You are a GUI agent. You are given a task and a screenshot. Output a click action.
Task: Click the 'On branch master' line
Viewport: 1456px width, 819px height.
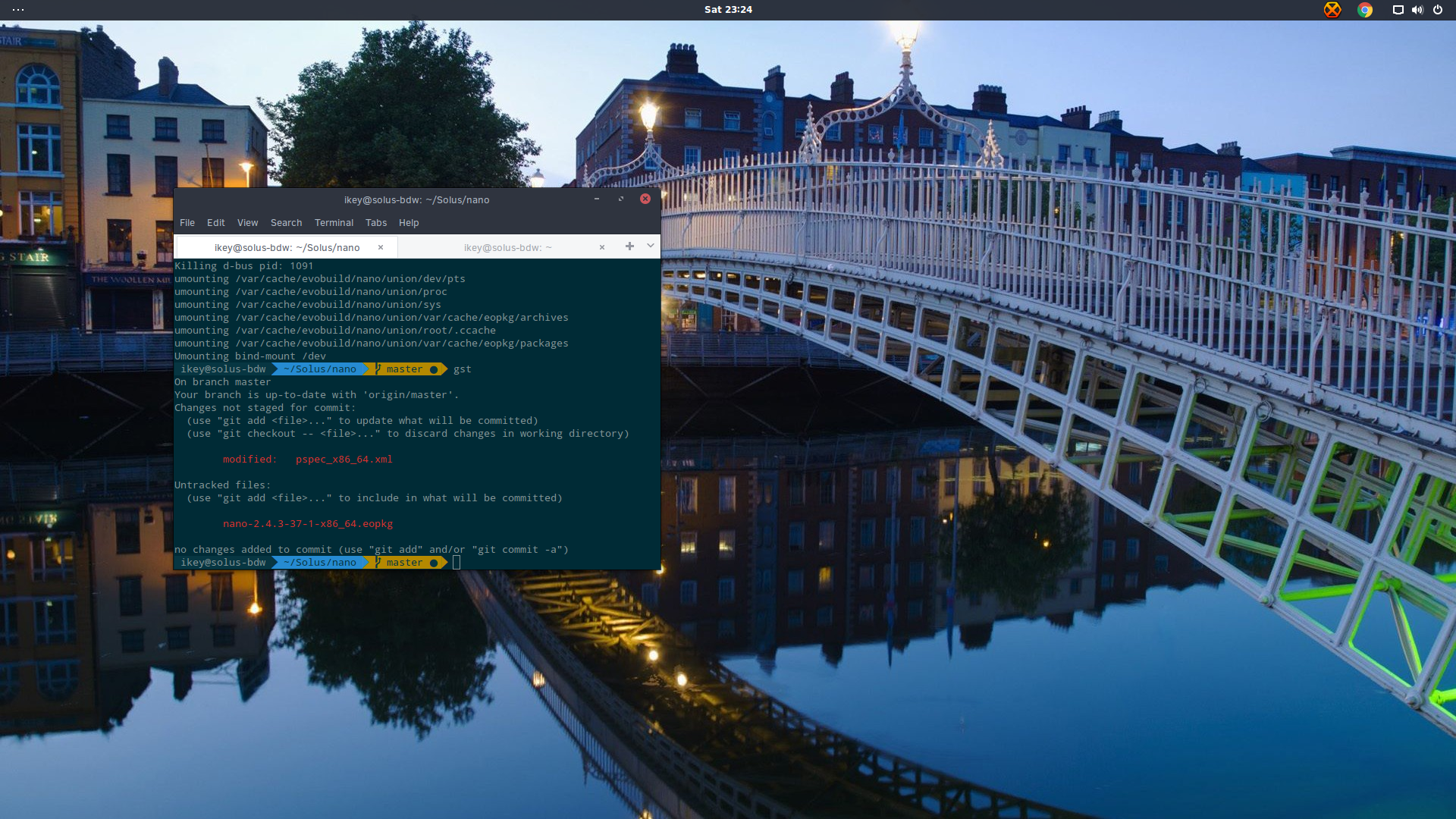222,382
